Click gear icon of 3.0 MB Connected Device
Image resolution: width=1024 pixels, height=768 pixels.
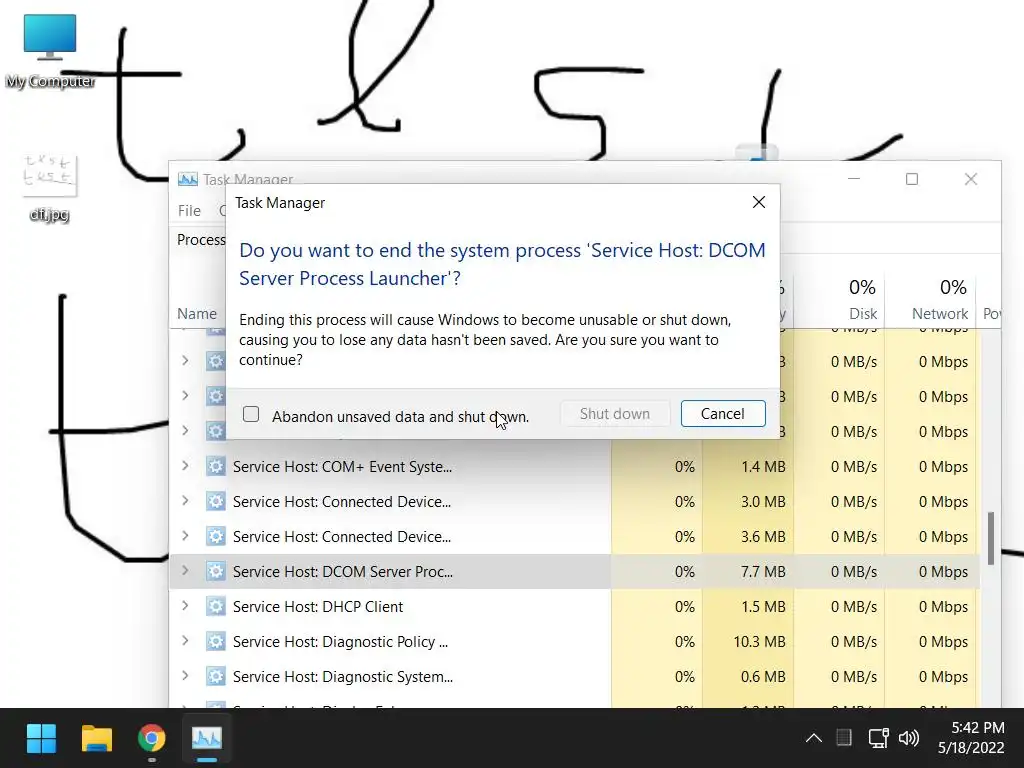pos(216,502)
